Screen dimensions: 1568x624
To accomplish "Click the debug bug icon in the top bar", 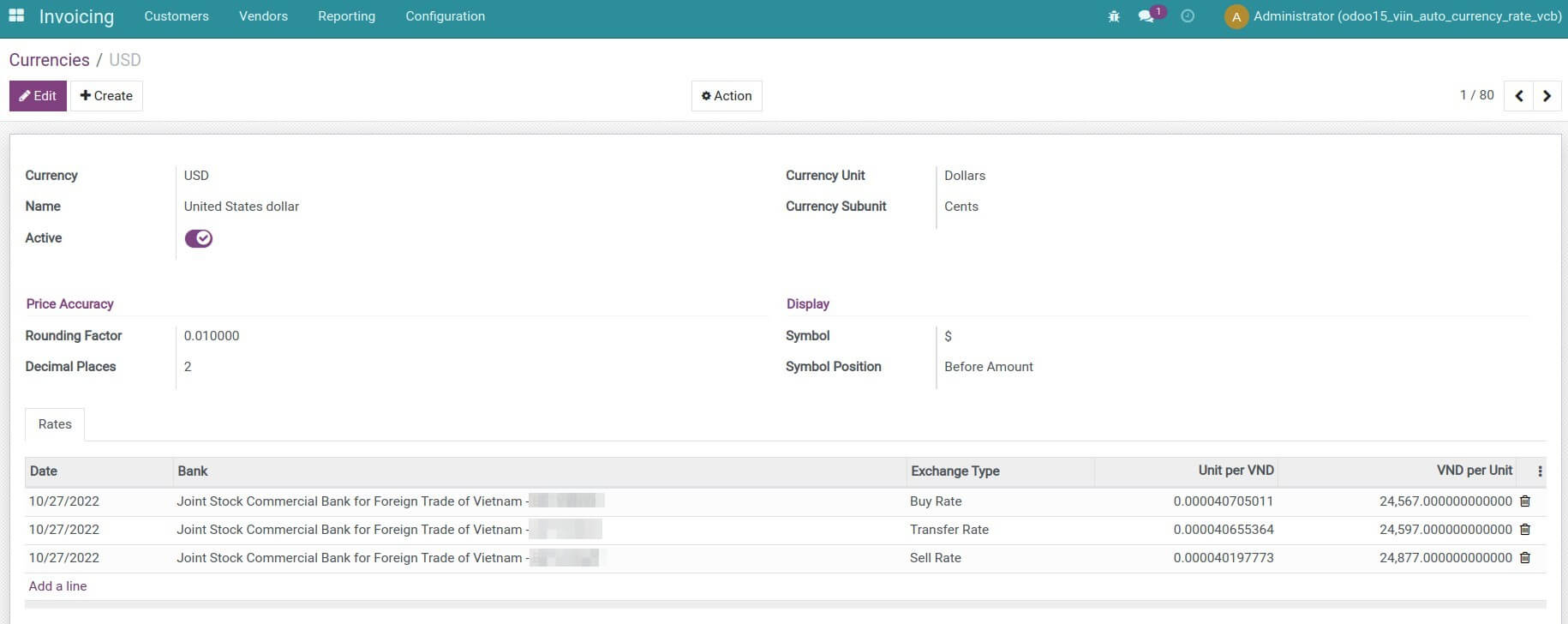I will 1114,16.
